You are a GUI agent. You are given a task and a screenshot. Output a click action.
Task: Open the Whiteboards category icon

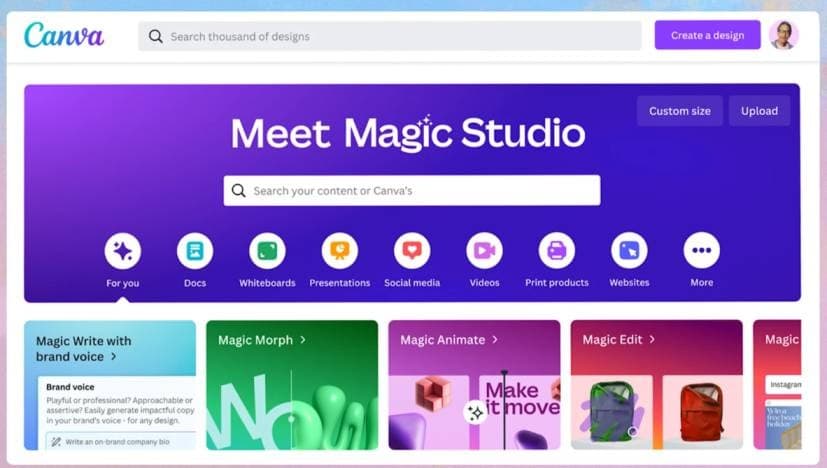point(267,251)
